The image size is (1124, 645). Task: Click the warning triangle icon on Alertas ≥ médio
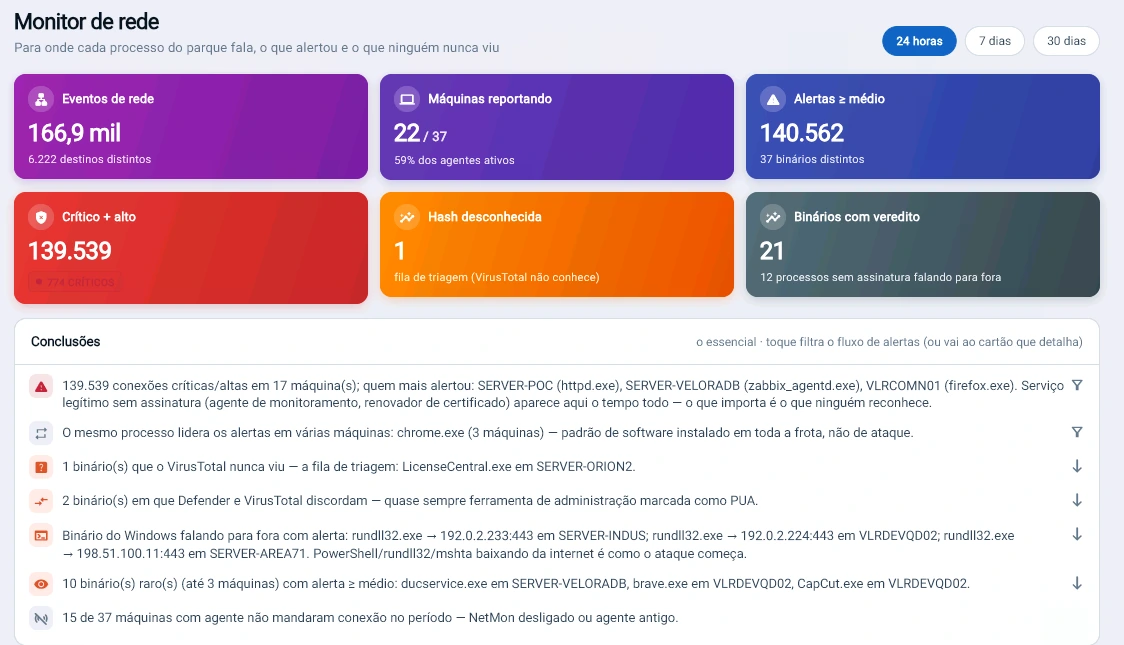(x=773, y=99)
